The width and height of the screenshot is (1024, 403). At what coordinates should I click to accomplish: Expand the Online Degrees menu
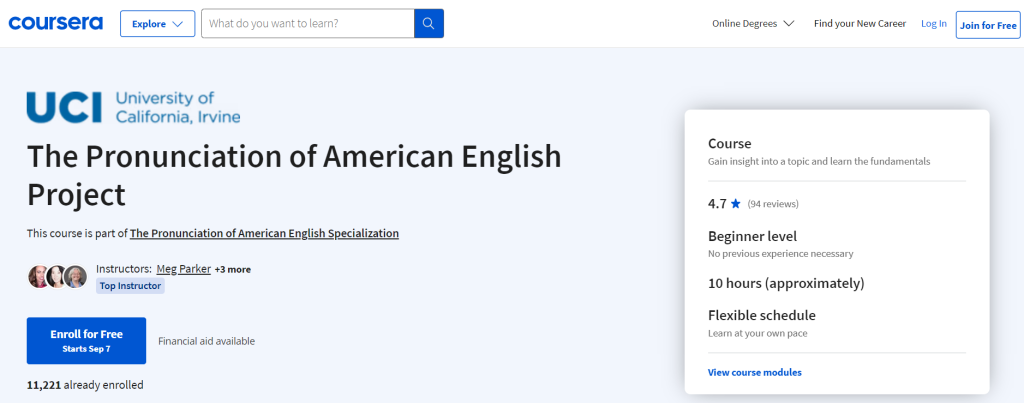(x=753, y=24)
